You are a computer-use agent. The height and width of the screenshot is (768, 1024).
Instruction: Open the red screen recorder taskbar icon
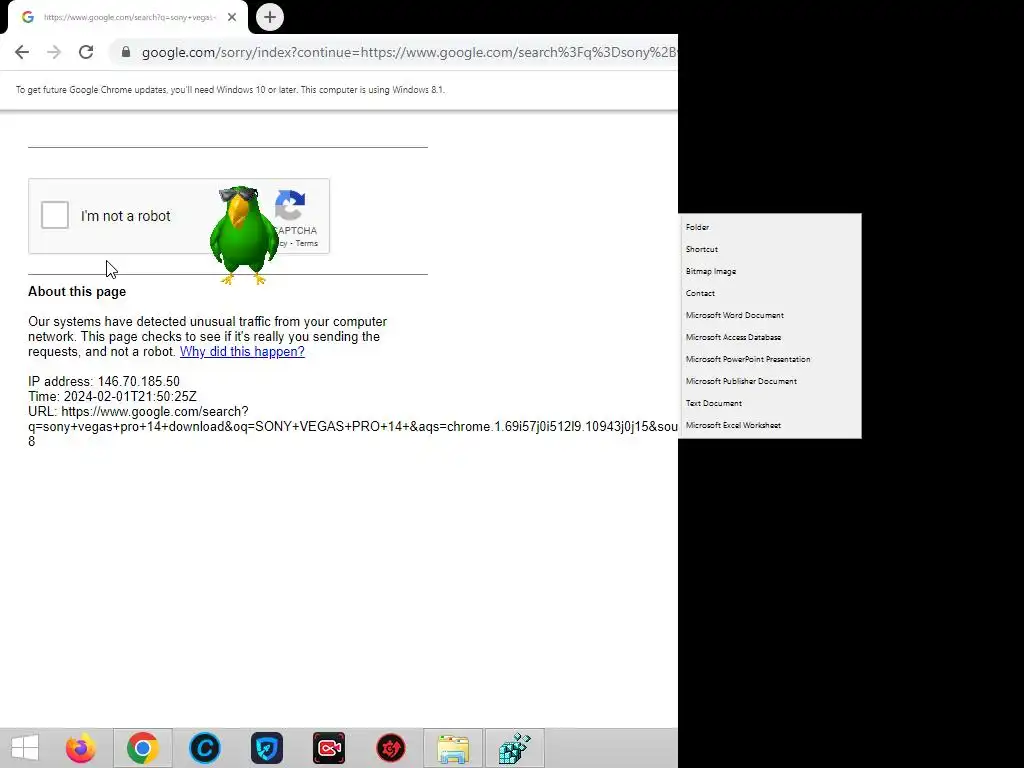(x=329, y=748)
